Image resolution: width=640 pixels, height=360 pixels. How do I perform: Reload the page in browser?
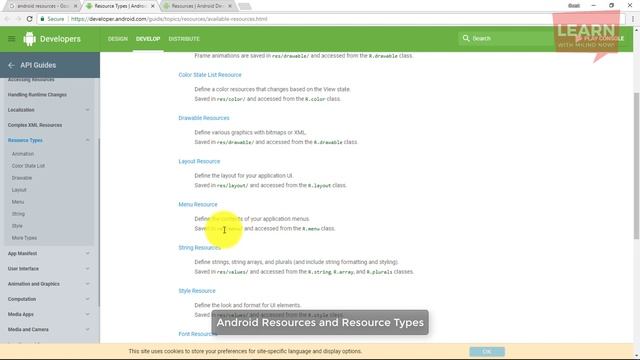29,19
